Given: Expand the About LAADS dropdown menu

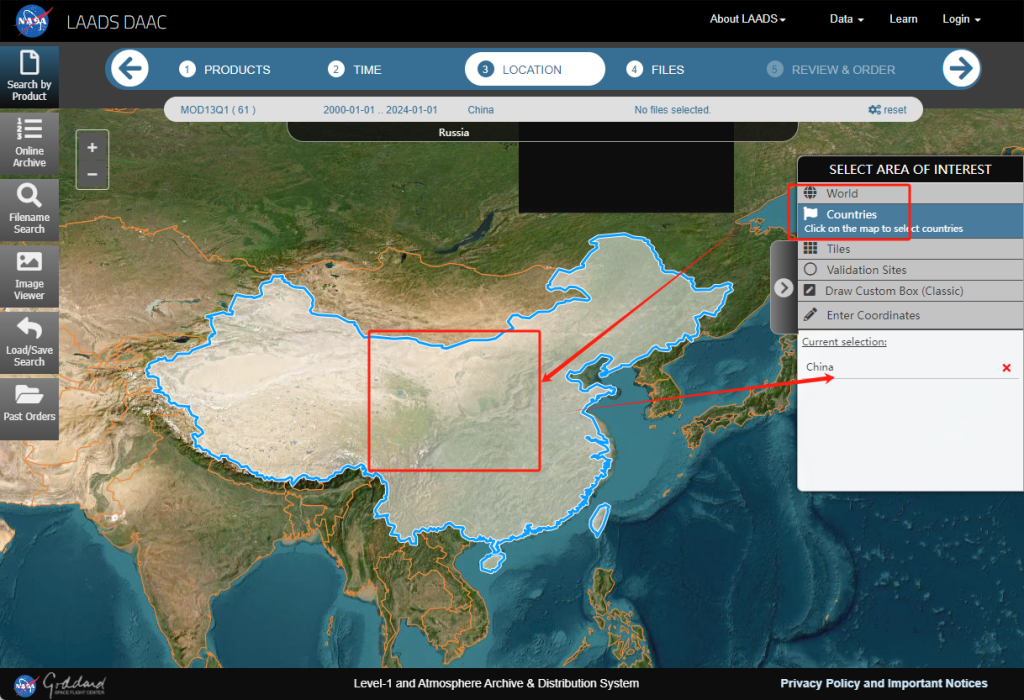Looking at the screenshot, I should point(748,19).
